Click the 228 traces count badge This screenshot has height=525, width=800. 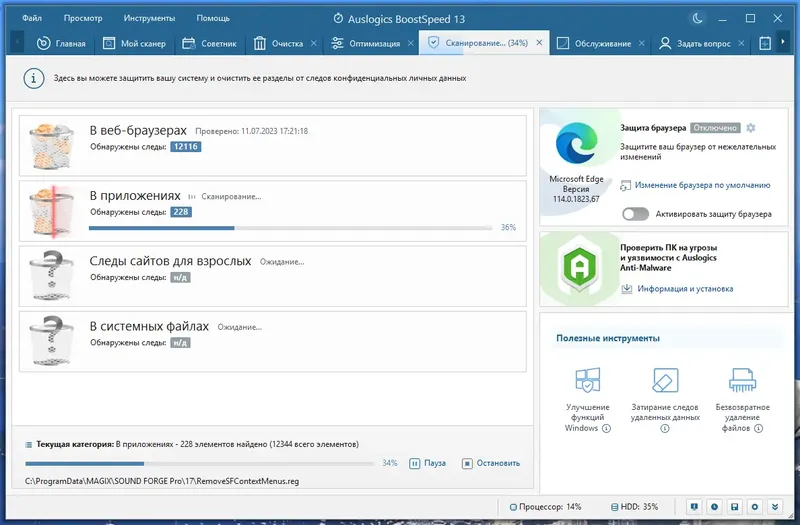(181, 212)
